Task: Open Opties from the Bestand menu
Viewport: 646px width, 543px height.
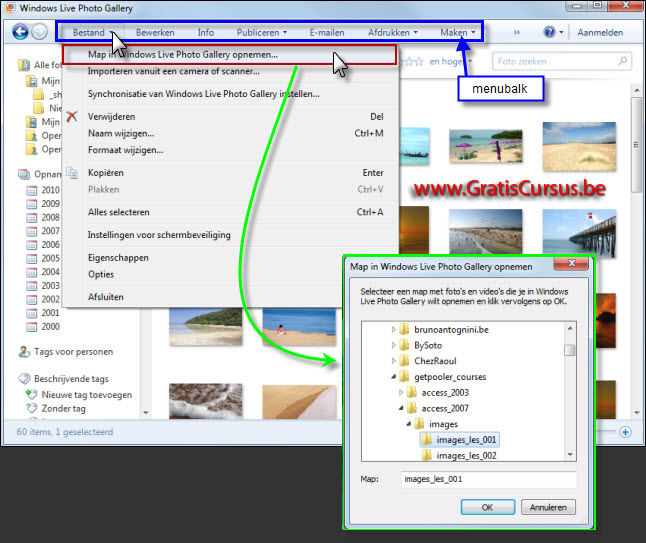Action: pyautogui.click(x=101, y=274)
